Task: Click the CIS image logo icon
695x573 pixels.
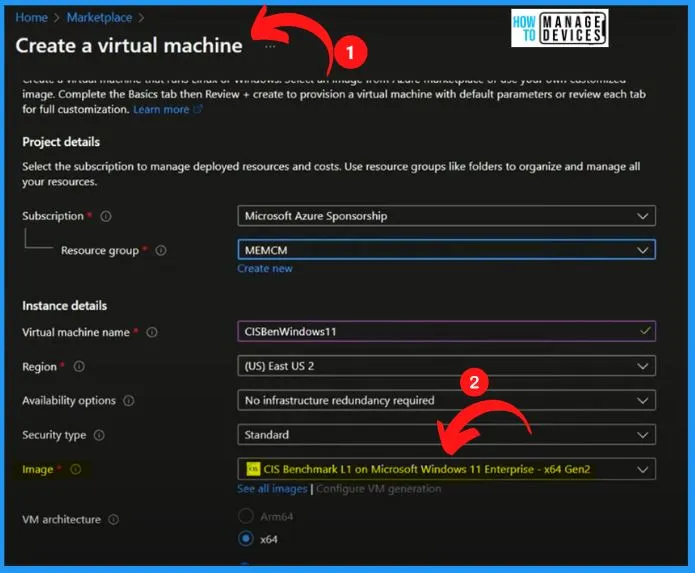Action: (253, 469)
